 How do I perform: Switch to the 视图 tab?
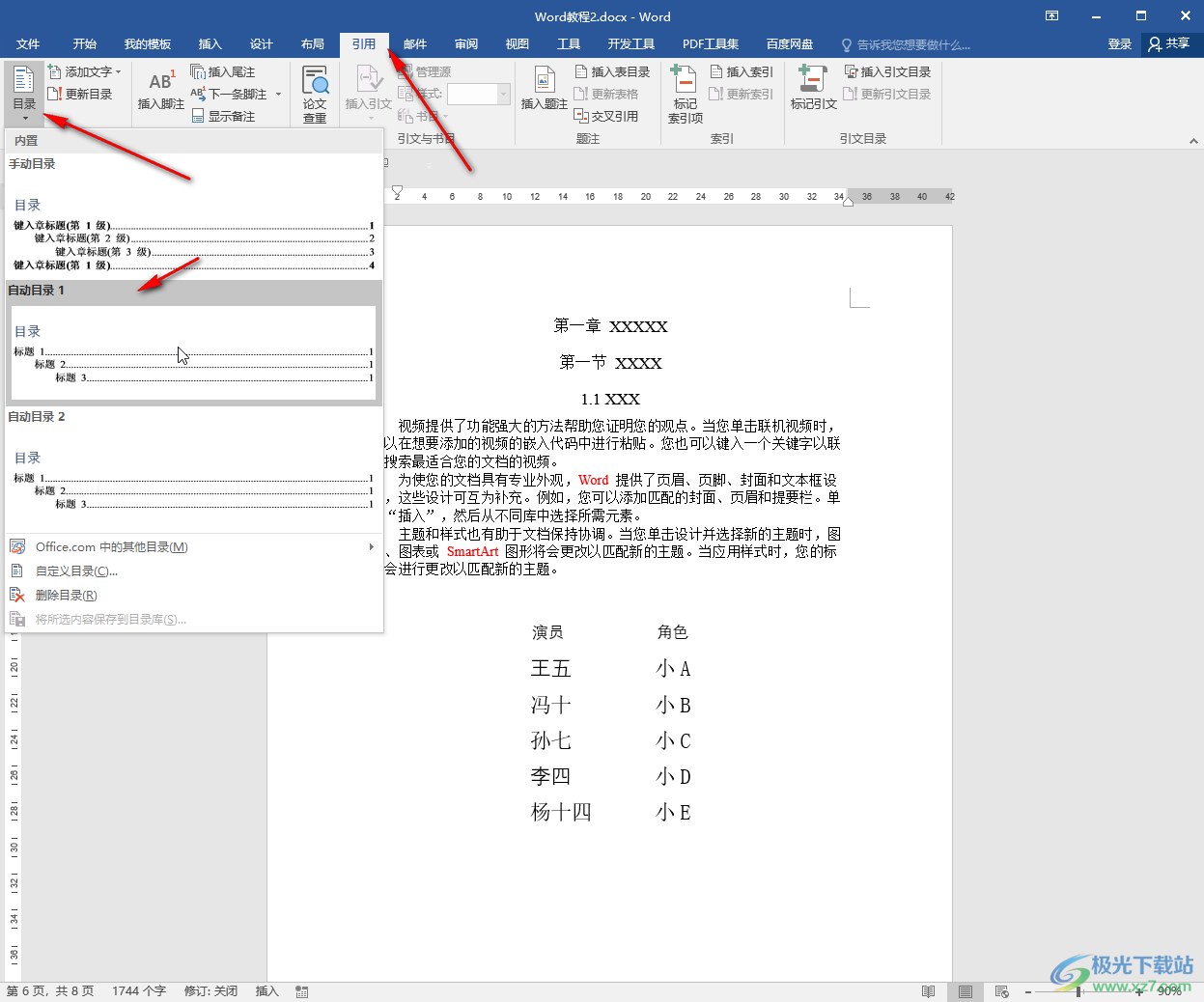pyautogui.click(x=518, y=44)
